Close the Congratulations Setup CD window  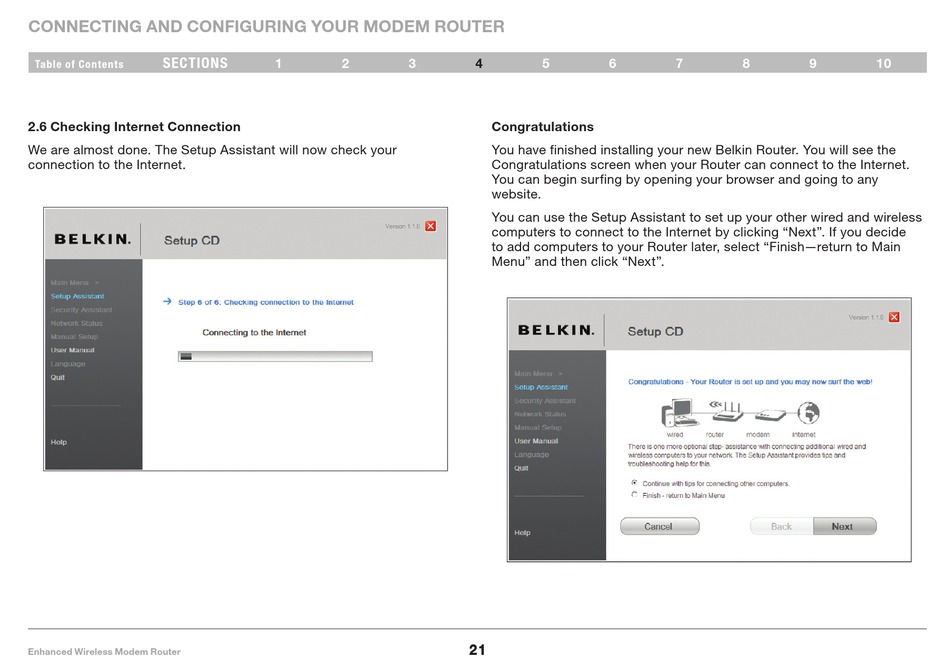pyautogui.click(x=894, y=317)
